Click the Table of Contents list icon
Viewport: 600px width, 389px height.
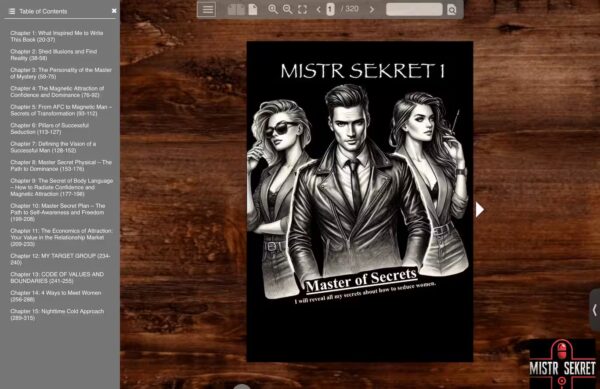point(12,11)
